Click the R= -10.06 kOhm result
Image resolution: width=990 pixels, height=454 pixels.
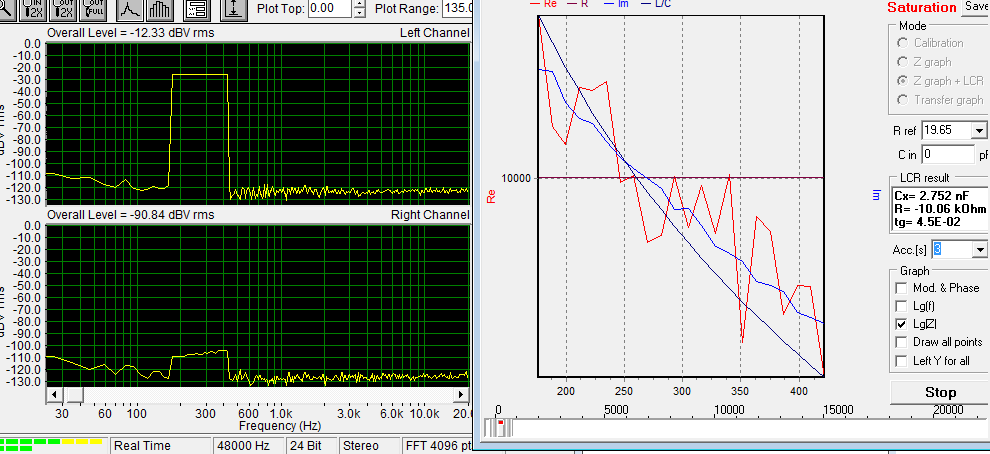(939, 208)
